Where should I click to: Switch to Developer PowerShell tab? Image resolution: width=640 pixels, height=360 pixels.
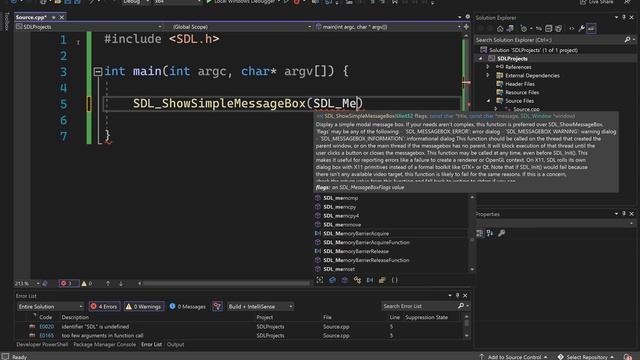tap(42, 344)
